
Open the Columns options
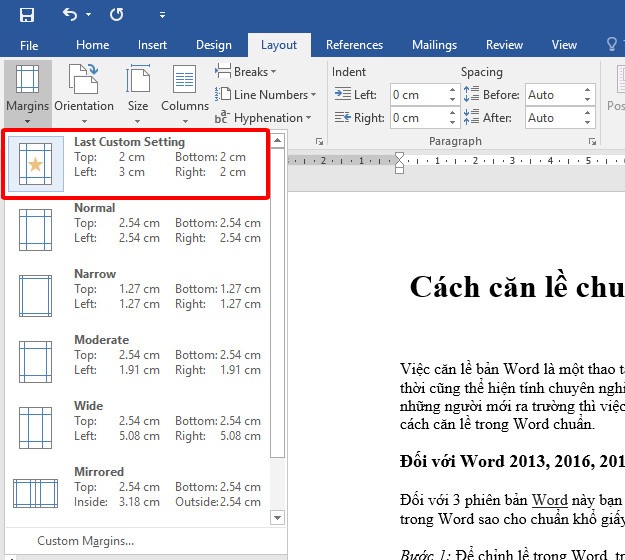[184, 92]
